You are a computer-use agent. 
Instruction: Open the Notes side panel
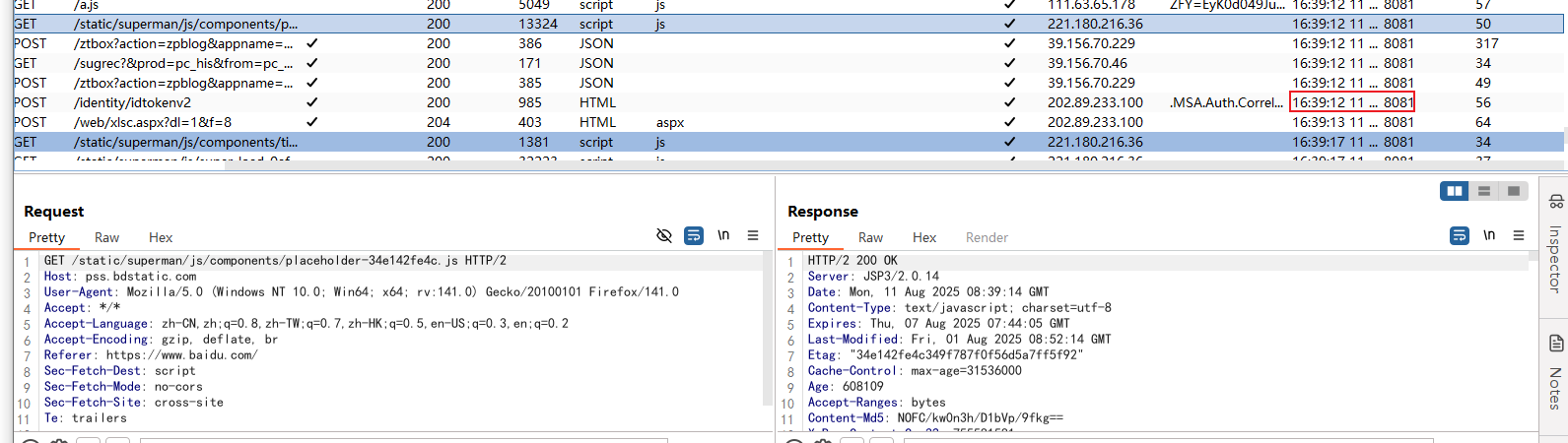coord(1554,373)
